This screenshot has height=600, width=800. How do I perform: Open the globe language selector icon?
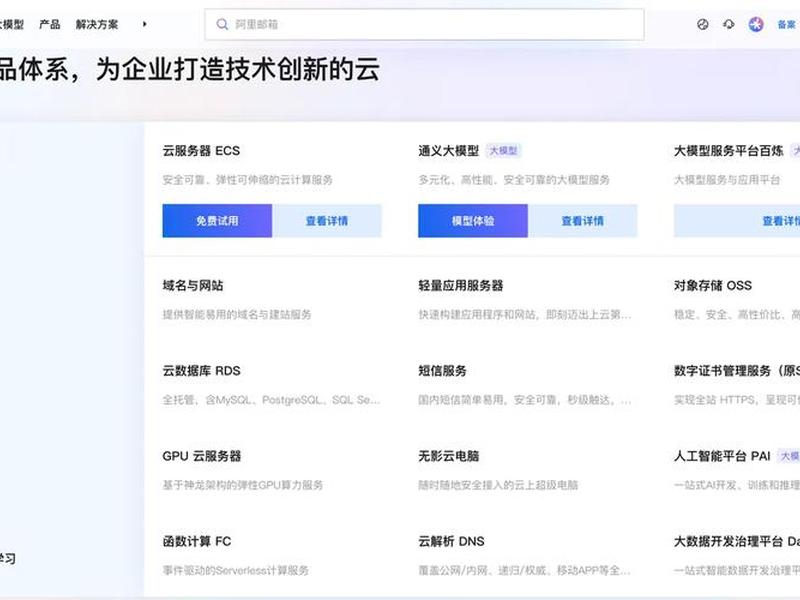[x=703, y=24]
